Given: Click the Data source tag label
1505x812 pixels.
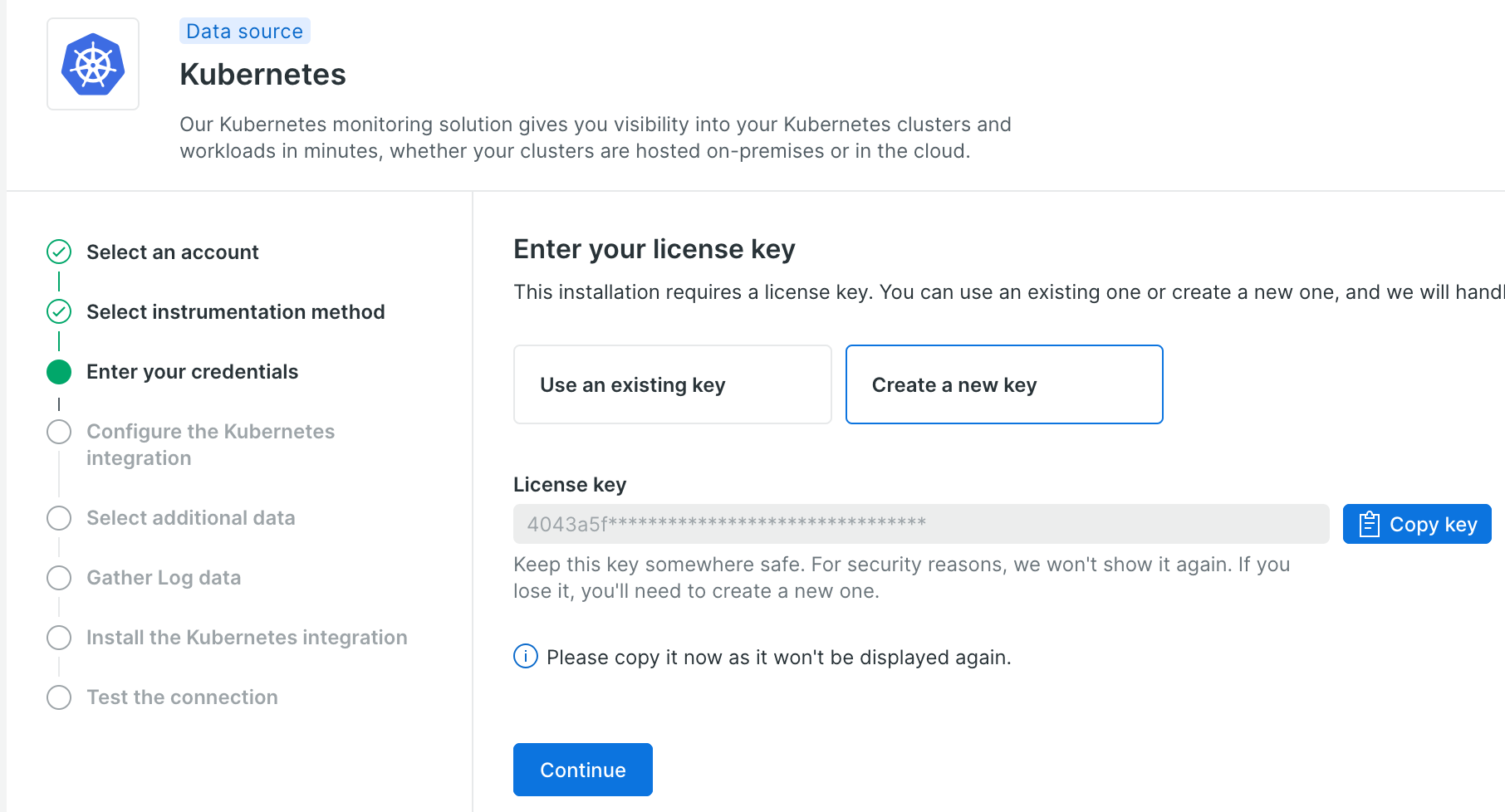Looking at the screenshot, I should [245, 31].
